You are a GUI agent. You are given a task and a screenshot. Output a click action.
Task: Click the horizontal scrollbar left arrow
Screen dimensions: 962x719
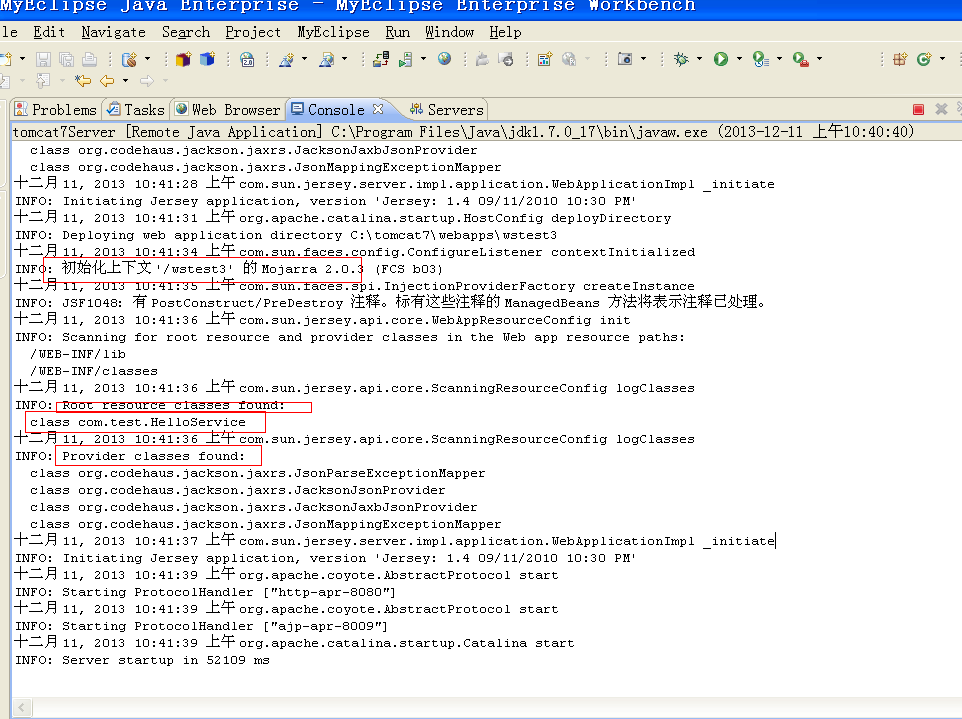[x=21, y=707]
